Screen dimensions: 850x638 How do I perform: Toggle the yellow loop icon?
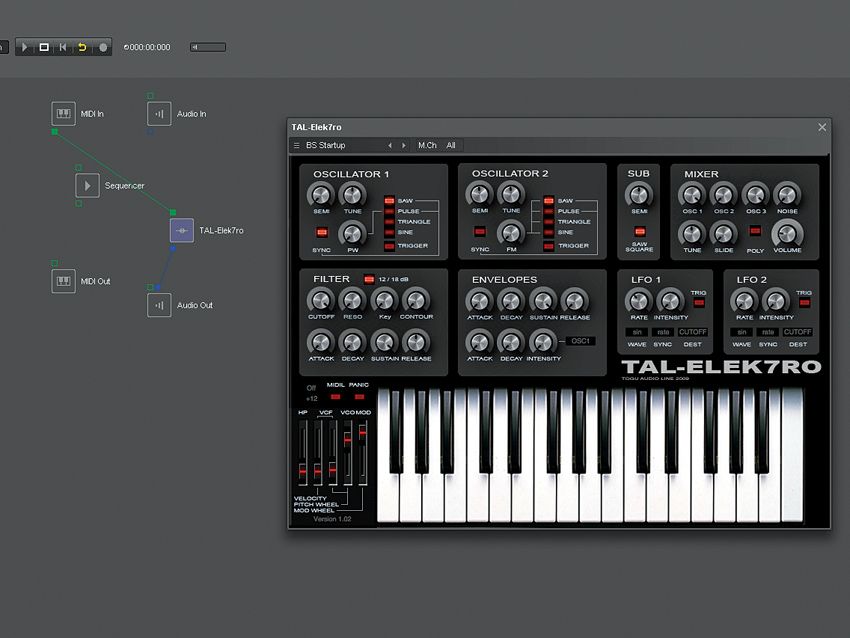82,47
